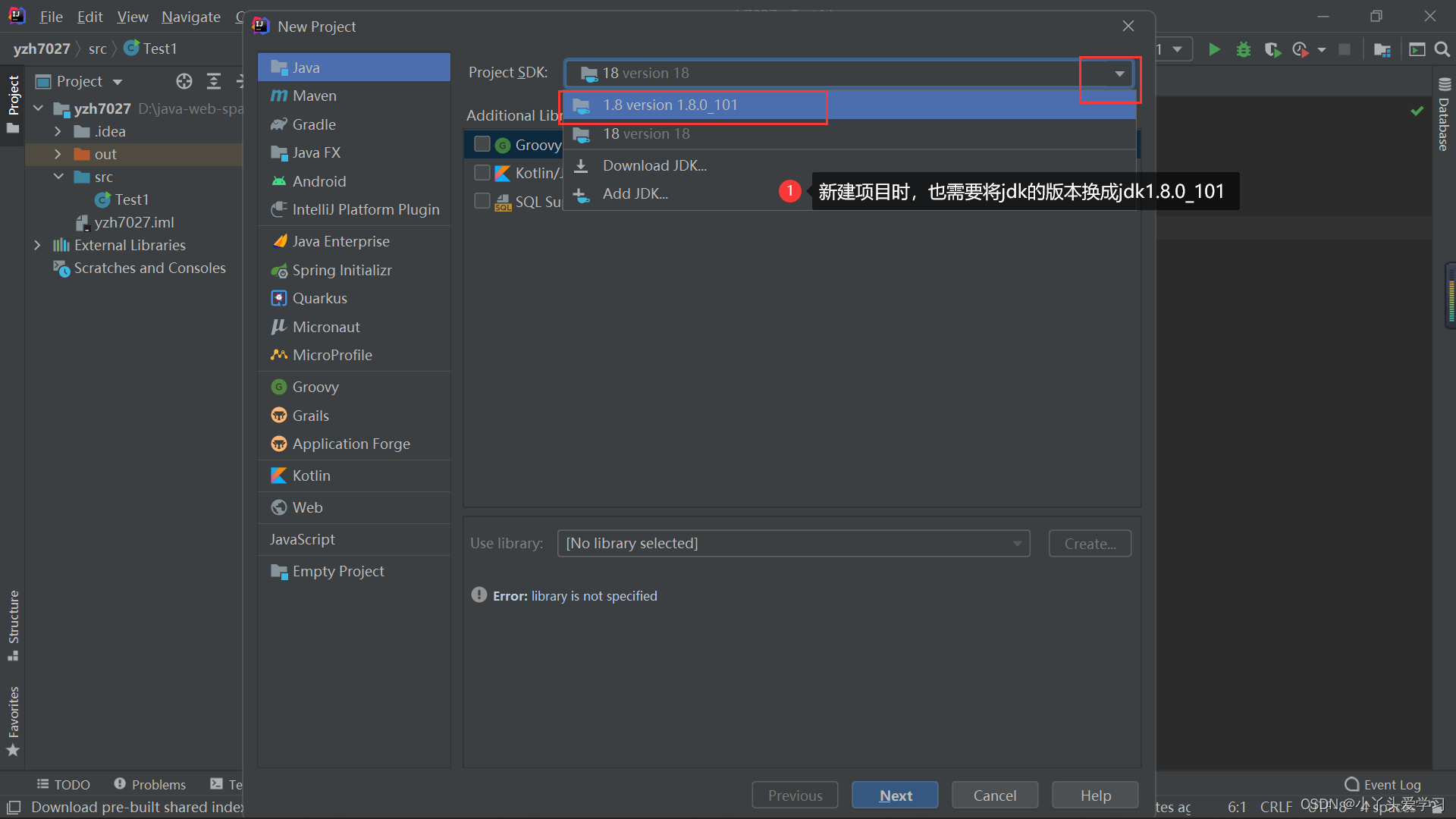Open Edit menu
The height and width of the screenshot is (819, 1456).
coord(89,17)
